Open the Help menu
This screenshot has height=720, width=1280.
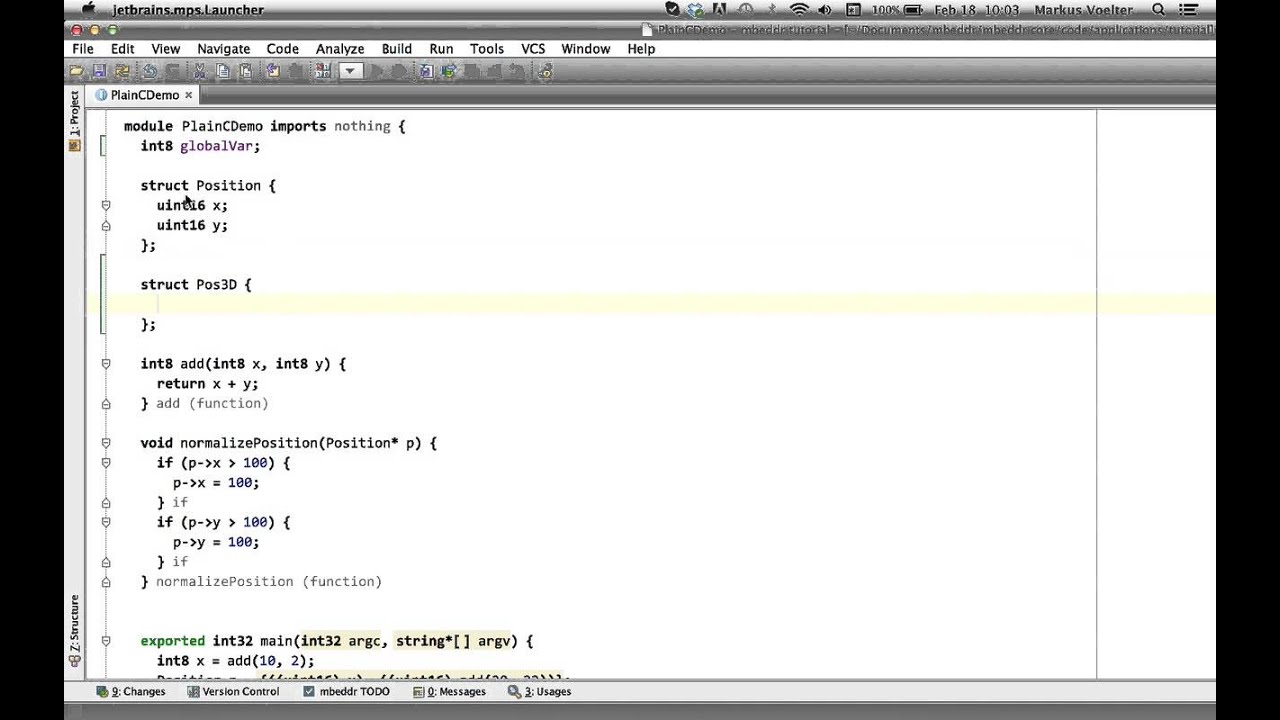tap(641, 49)
